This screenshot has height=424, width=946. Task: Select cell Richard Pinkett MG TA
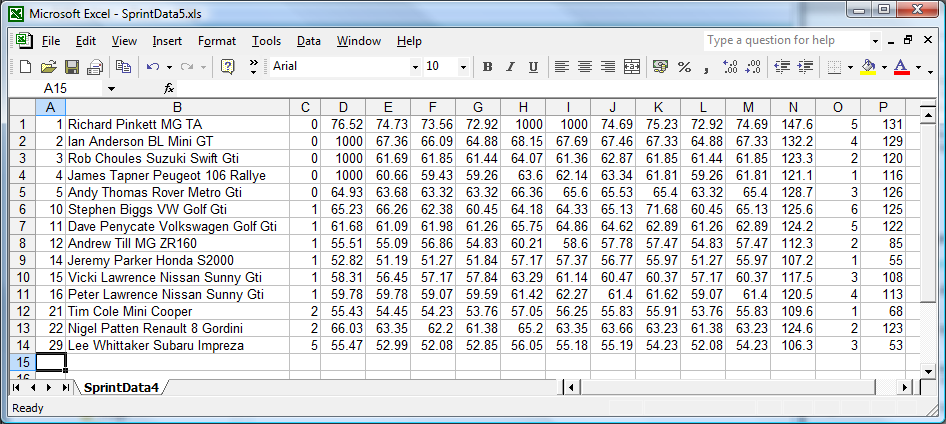pos(177,124)
